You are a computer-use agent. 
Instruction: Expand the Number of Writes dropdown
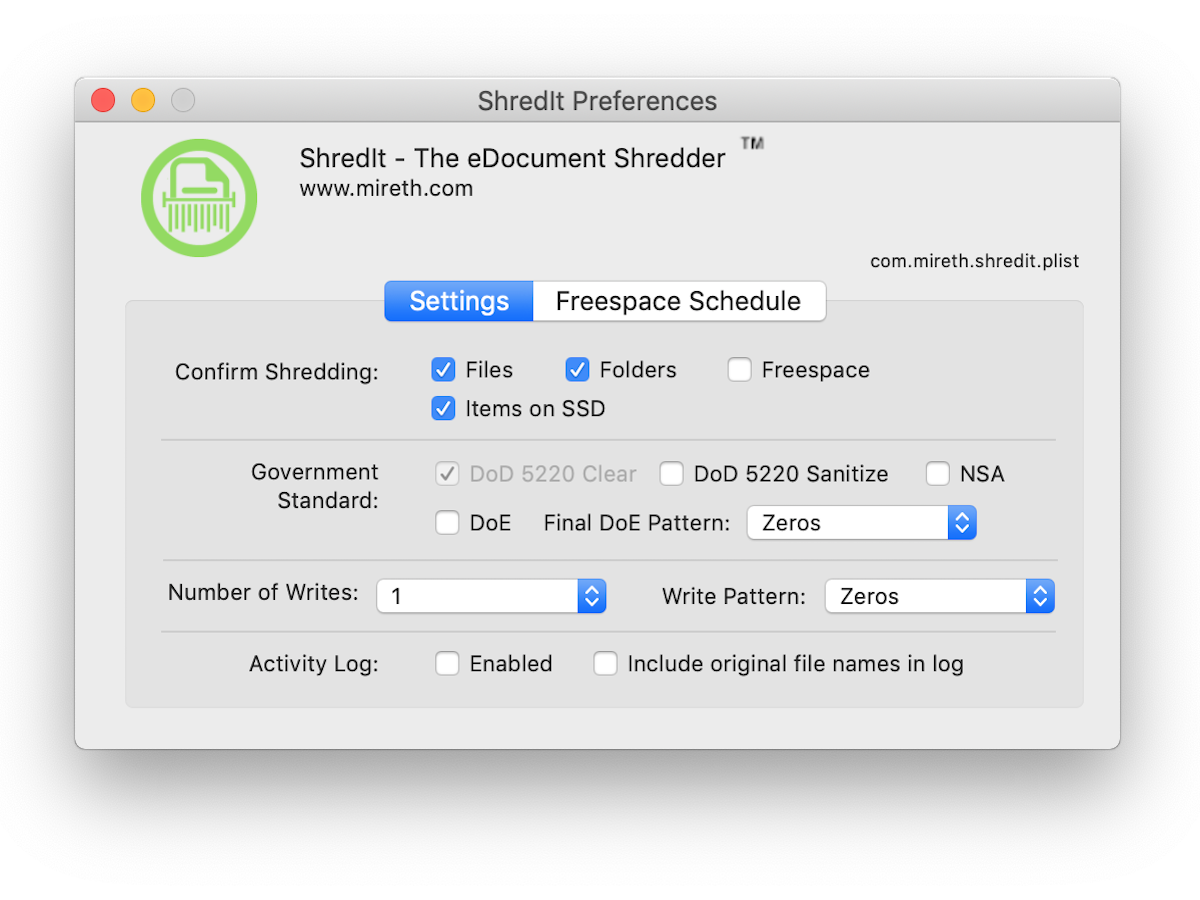pos(491,596)
